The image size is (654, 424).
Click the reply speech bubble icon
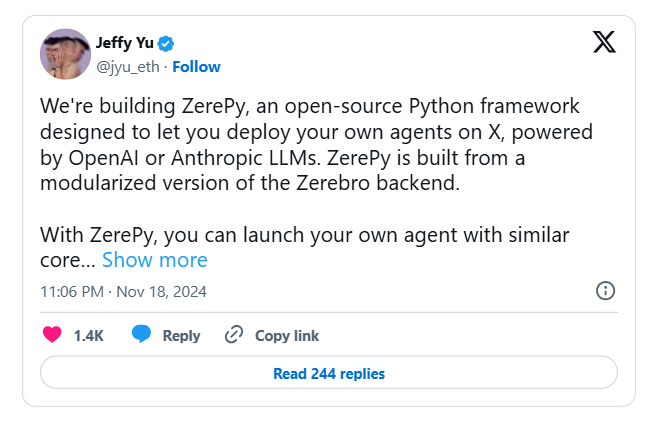coord(142,335)
